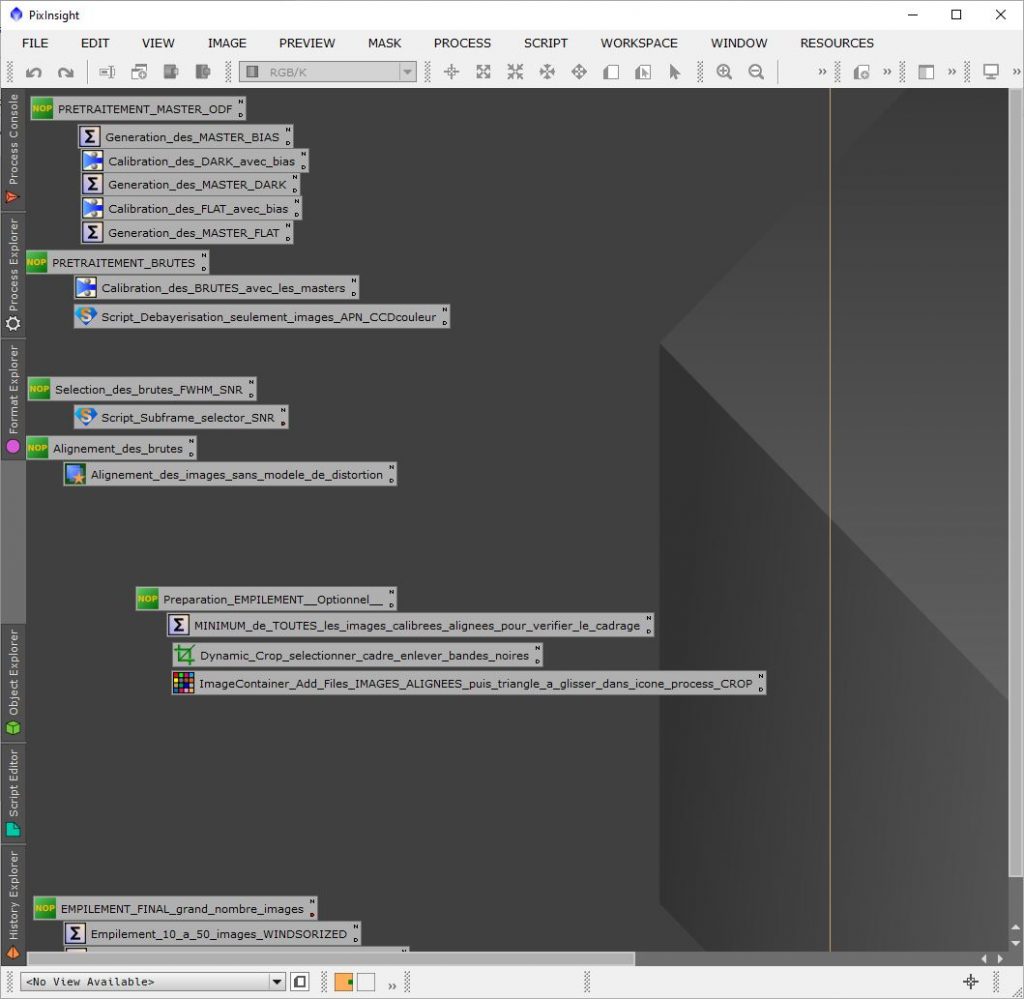
Task: Open the EDIT menu
Action: click(x=95, y=43)
